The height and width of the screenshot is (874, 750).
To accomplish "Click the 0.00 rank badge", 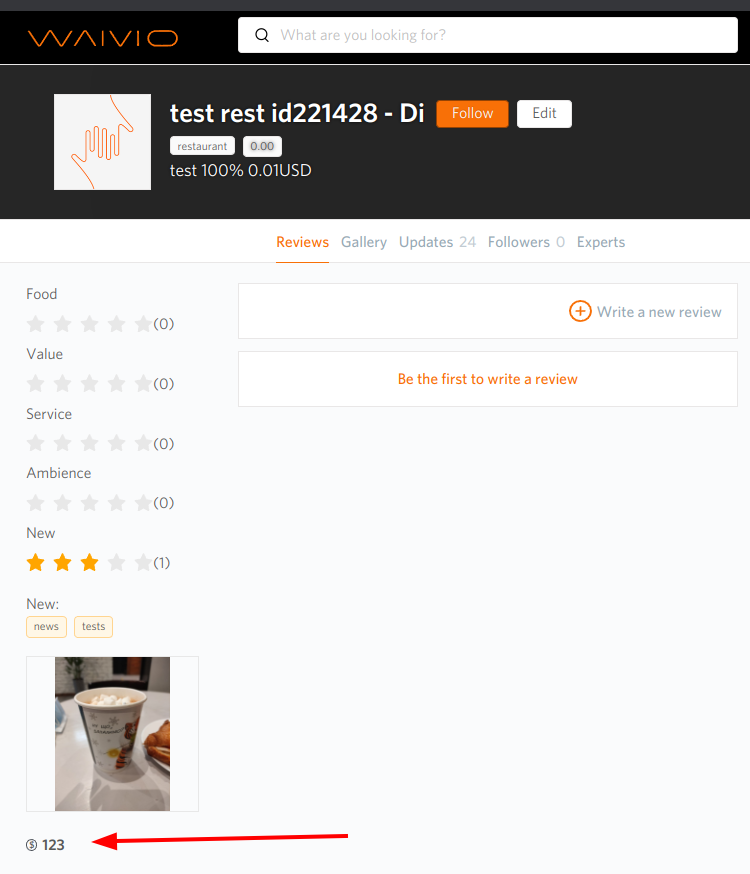I will (262, 146).
